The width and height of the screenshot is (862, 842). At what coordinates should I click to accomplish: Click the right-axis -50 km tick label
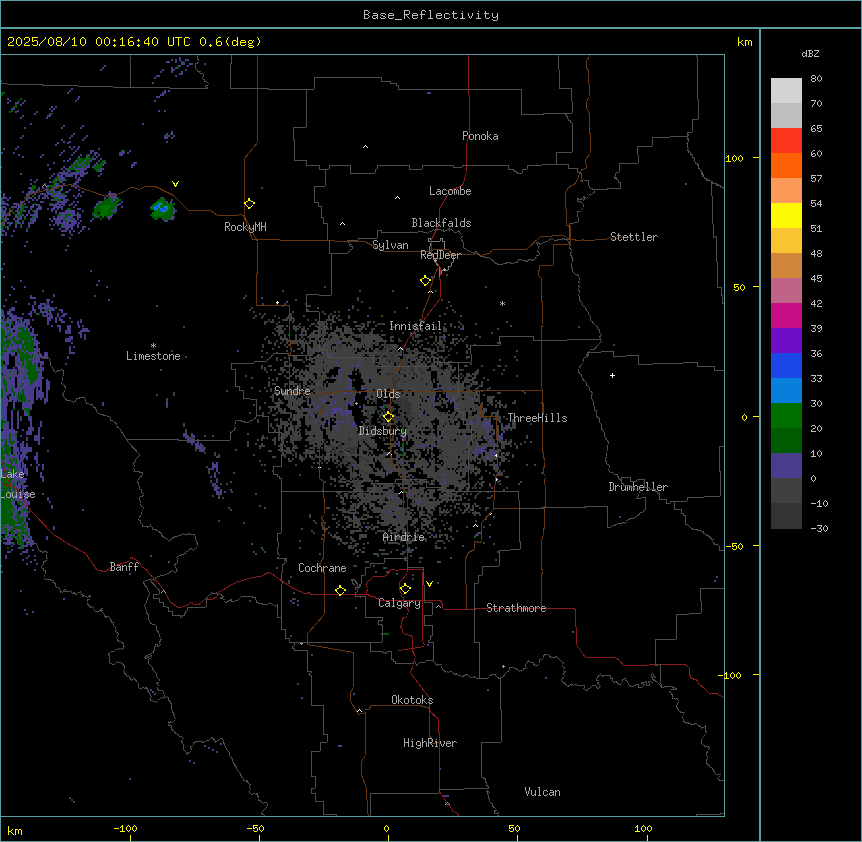(734, 546)
